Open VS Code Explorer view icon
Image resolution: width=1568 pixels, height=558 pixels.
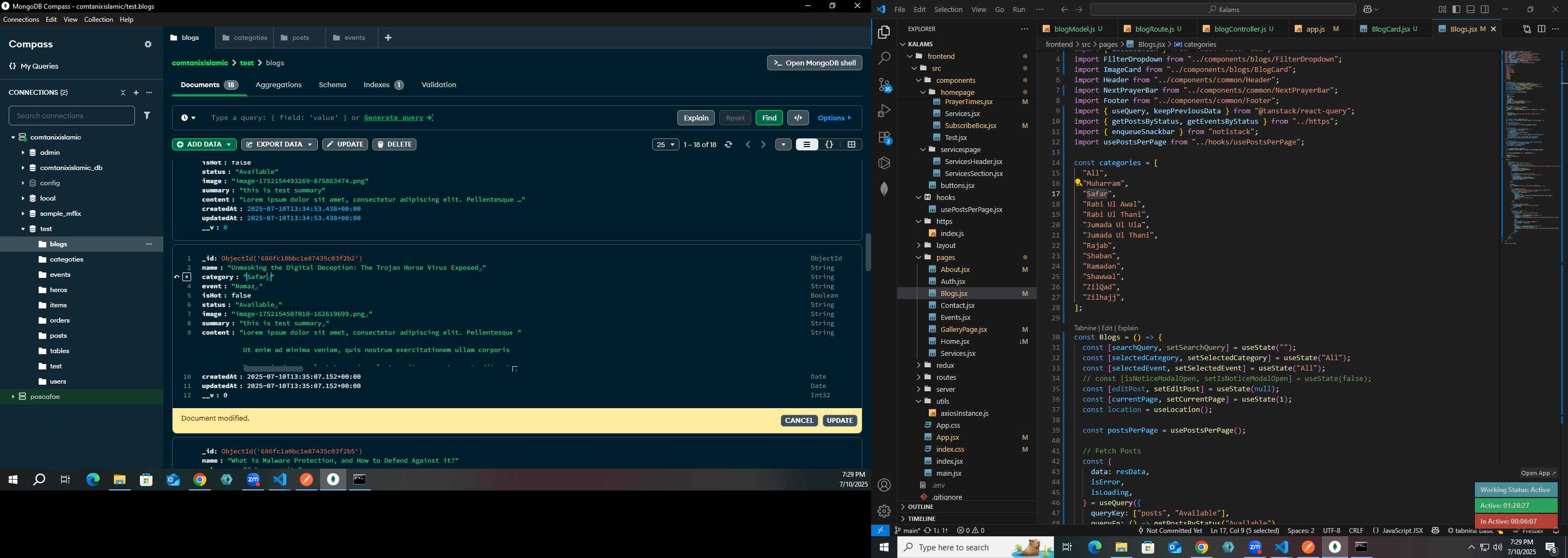click(x=884, y=32)
